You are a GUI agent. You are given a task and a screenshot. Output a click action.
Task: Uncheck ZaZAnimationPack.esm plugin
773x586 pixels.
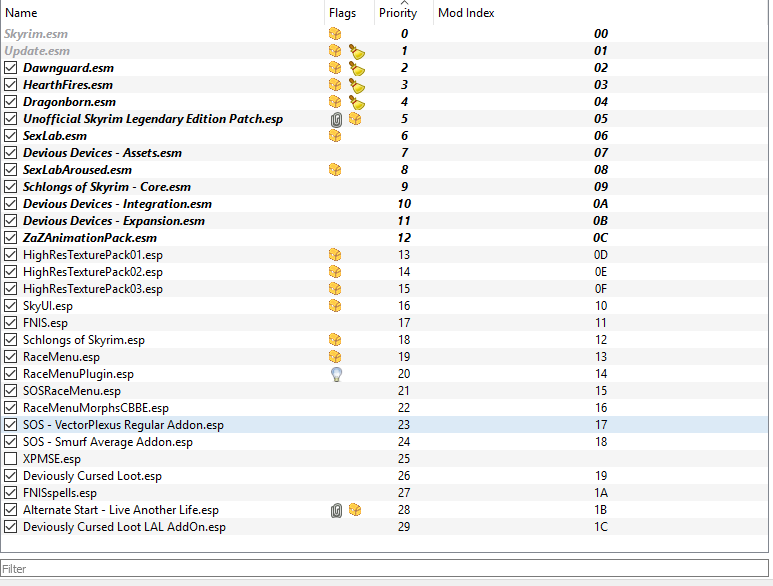click(10, 238)
